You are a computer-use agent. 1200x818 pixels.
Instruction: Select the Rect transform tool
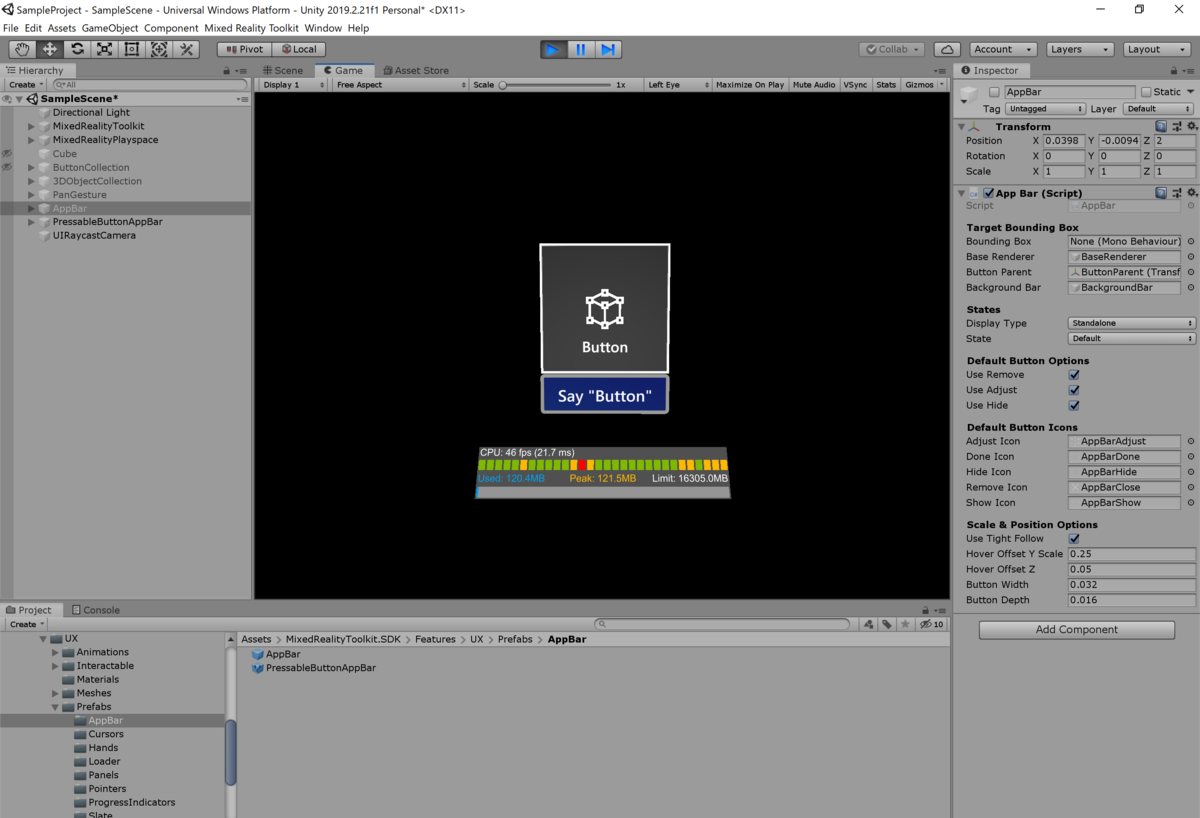click(x=131, y=49)
